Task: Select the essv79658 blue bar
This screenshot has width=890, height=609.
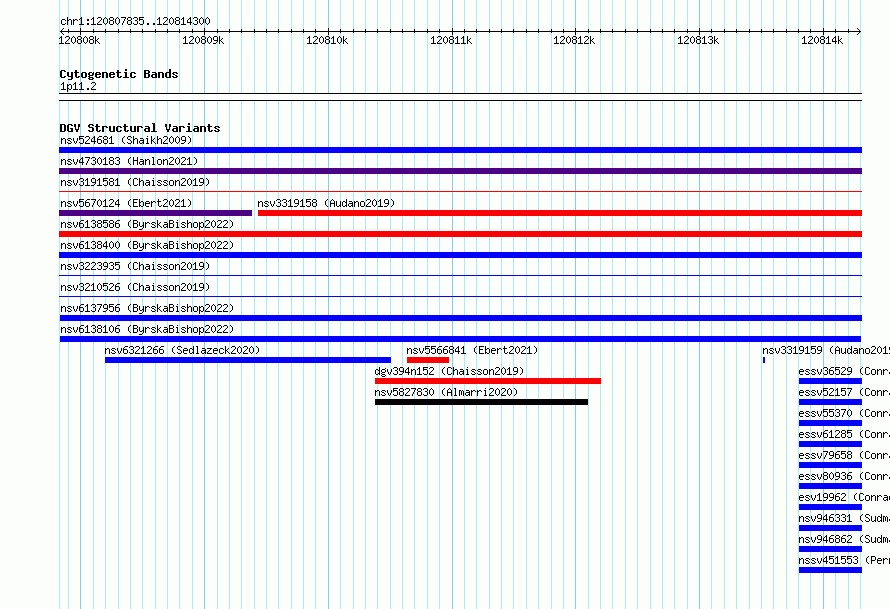Action: tap(830, 465)
